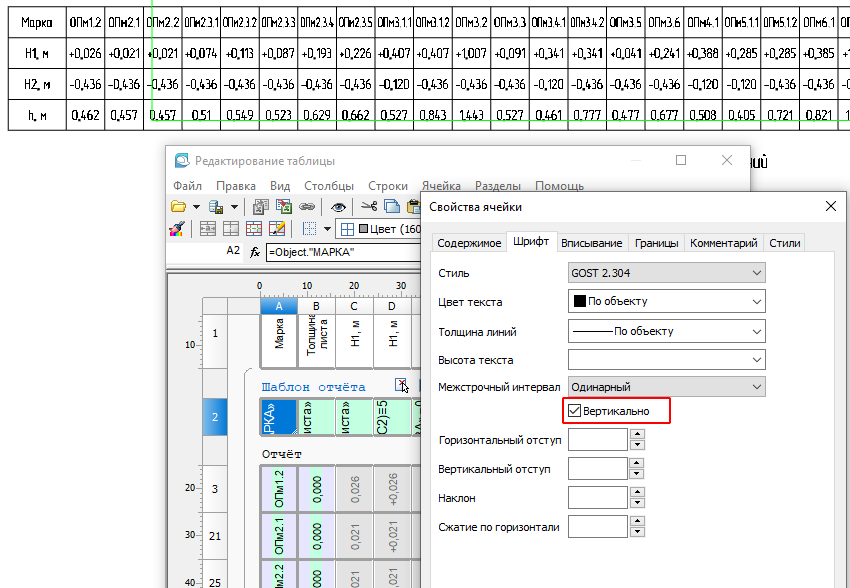Click the 'Вертикальный отступ' input field
This screenshot has width=850, height=588.
[x=598, y=469]
